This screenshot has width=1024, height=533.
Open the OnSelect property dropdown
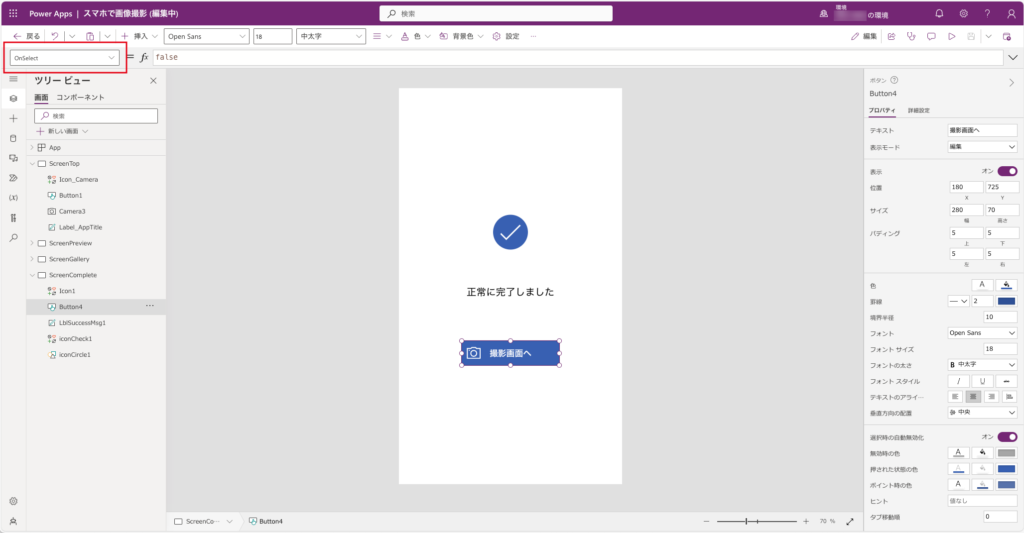63,58
